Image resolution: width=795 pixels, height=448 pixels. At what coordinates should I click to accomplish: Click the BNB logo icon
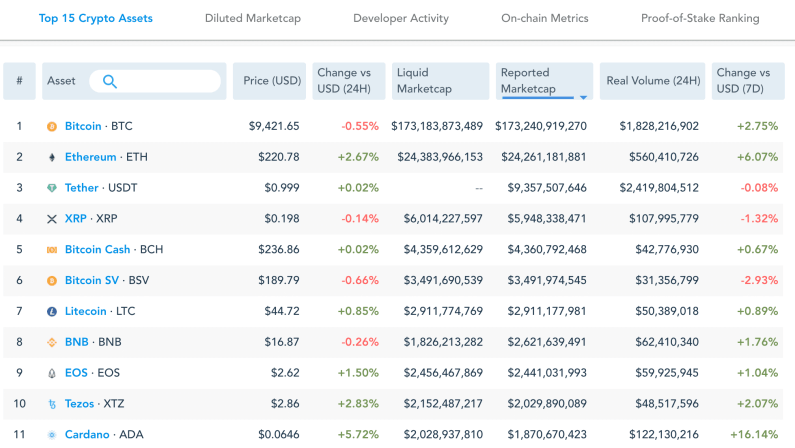[x=52, y=343]
